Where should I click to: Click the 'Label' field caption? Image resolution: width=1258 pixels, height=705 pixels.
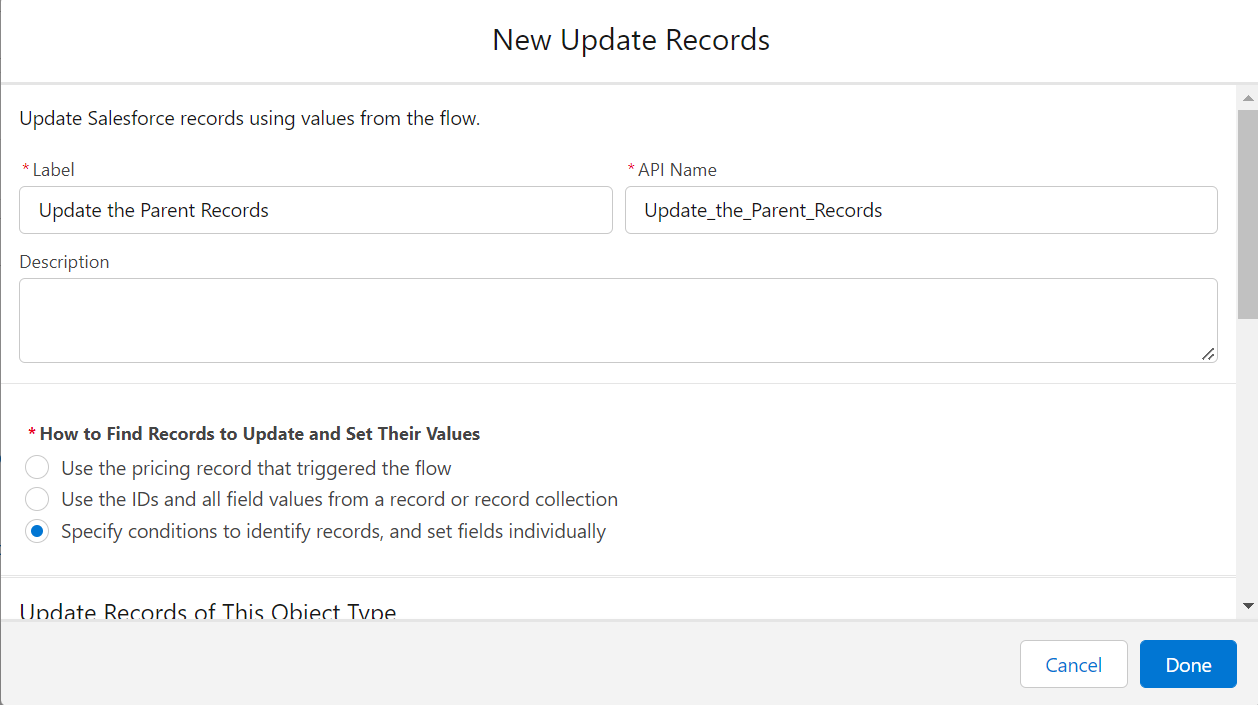click(x=53, y=170)
